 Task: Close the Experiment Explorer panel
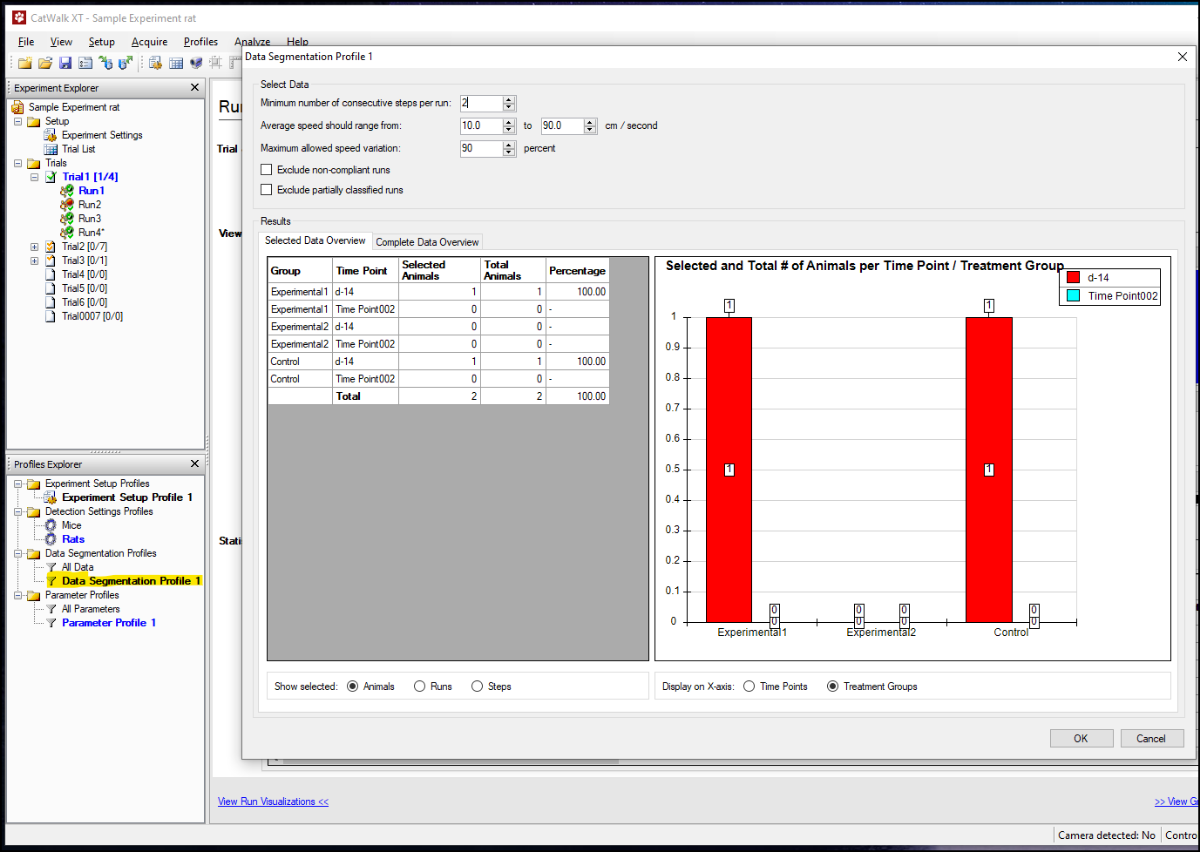(x=195, y=87)
